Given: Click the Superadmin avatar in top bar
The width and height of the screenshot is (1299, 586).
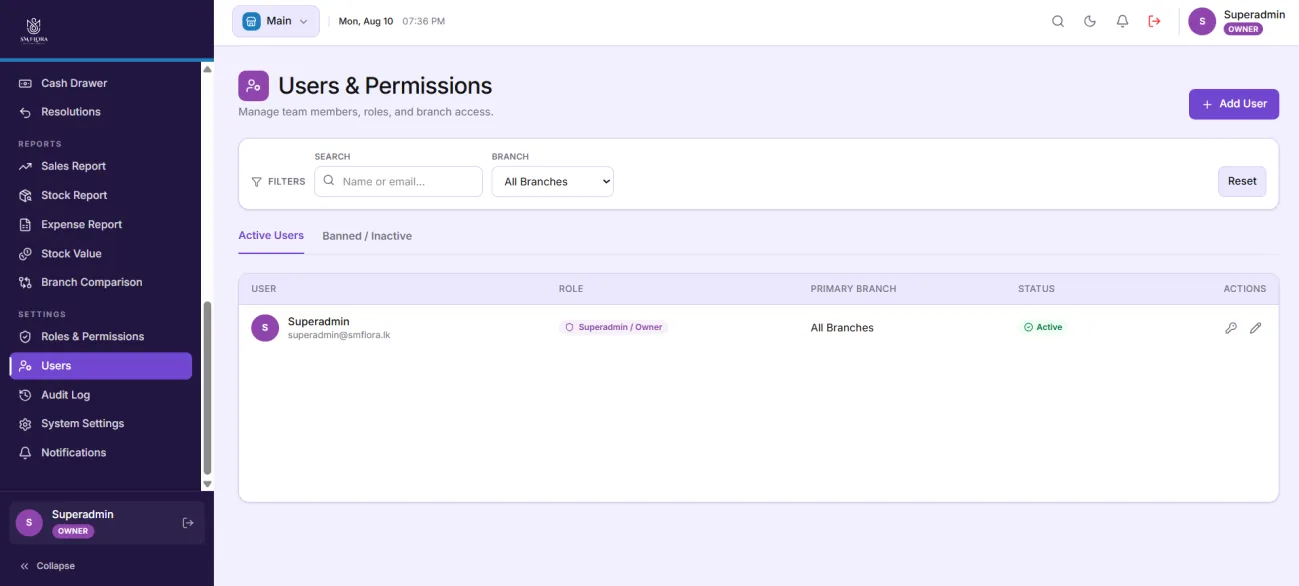Looking at the screenshot, I should [x=1202, y=21].
